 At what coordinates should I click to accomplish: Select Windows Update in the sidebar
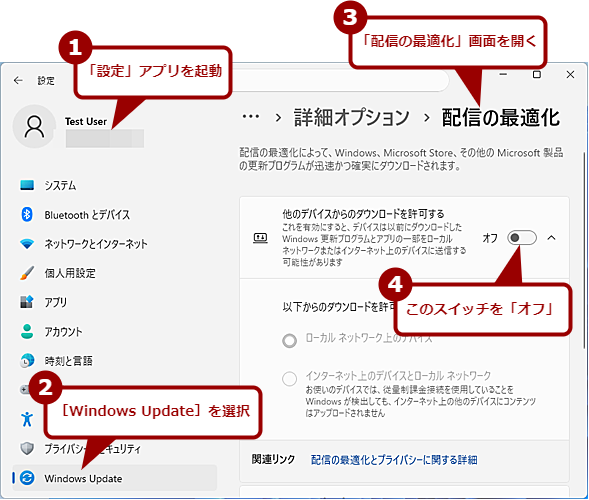115,478
